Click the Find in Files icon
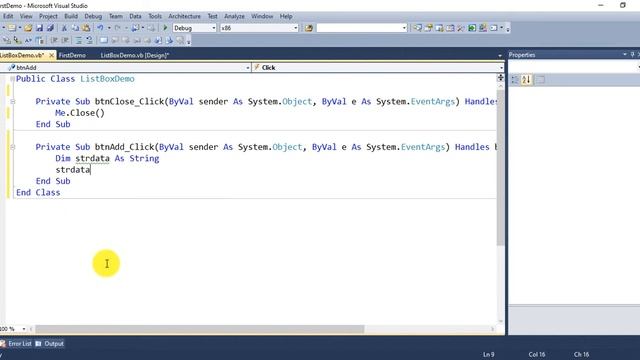 (x=309, y=28)
